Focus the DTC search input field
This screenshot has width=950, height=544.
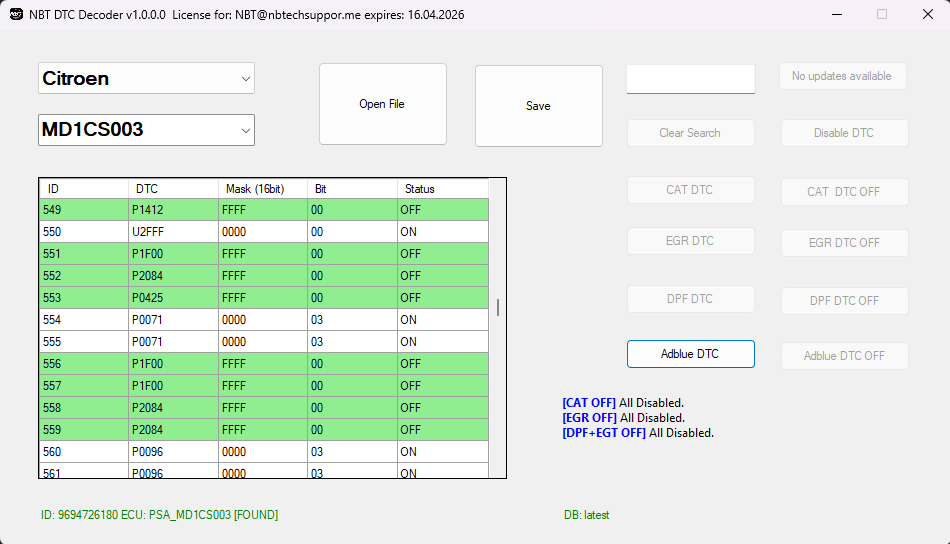pos(691,79)
